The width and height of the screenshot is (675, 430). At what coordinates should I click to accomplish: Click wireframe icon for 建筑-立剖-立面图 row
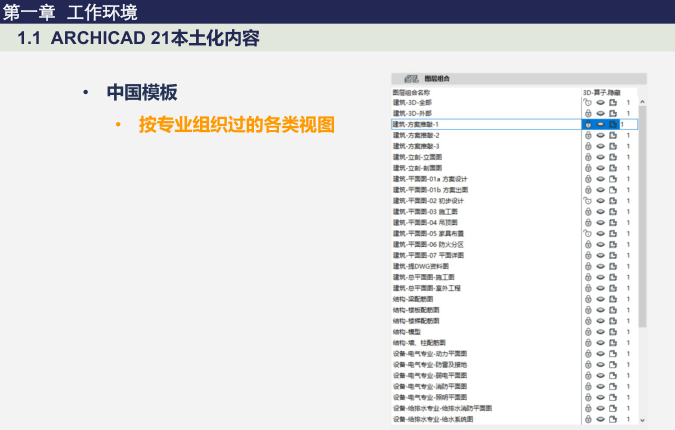[613, 157]
